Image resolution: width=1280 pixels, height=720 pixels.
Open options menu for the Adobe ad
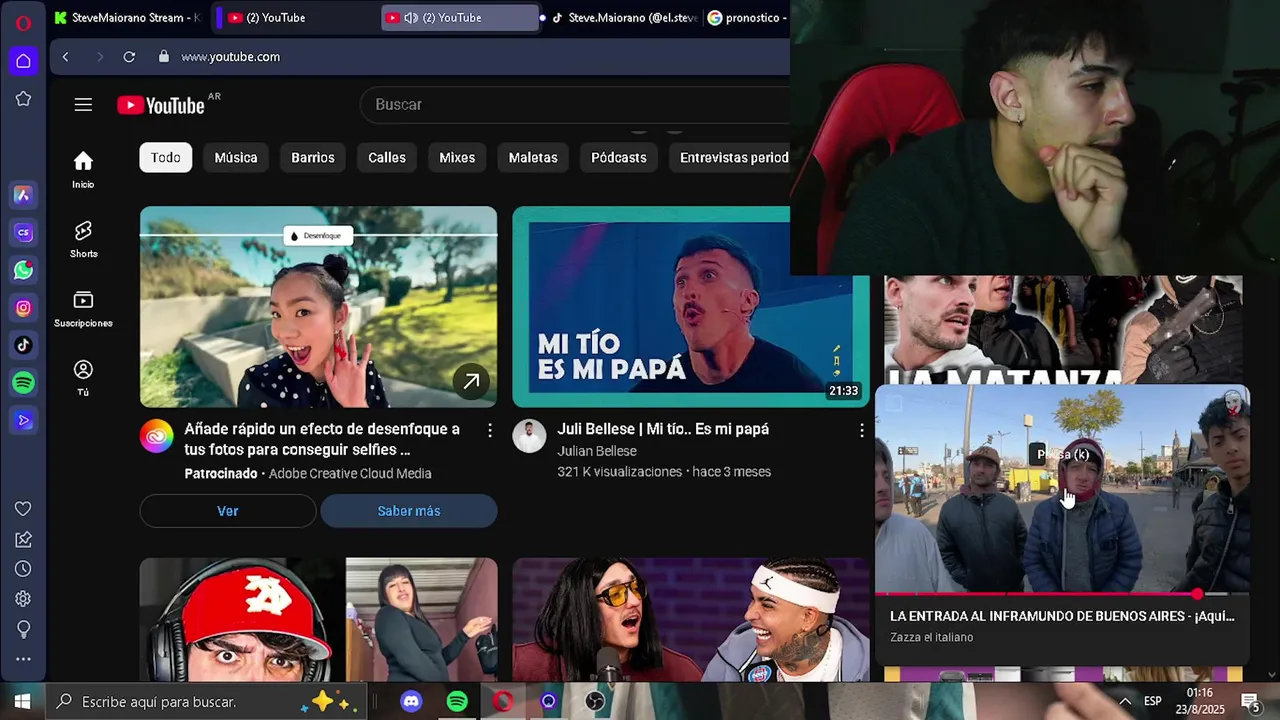point(489,430)
